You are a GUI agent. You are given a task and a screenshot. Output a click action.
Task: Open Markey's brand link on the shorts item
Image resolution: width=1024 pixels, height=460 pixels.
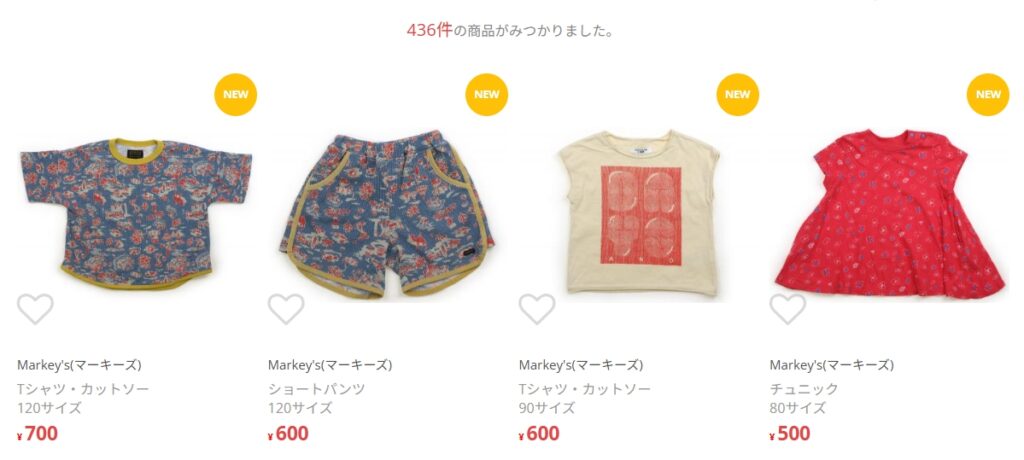[330, 365]
